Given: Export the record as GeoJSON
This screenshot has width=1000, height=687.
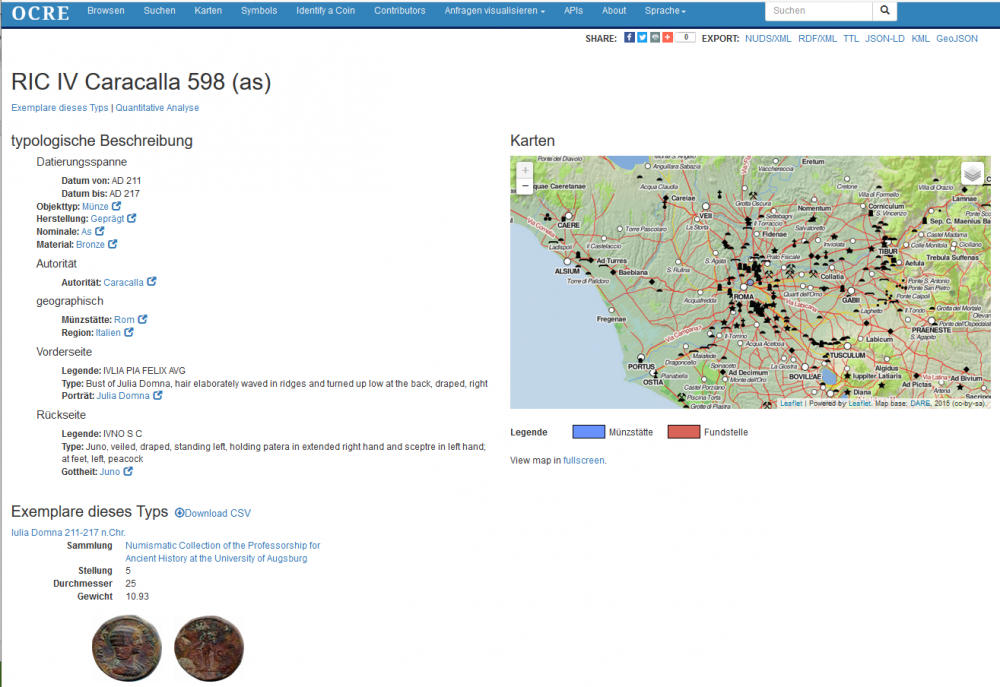Looking at the screenshot, I should tap(957, 39).
